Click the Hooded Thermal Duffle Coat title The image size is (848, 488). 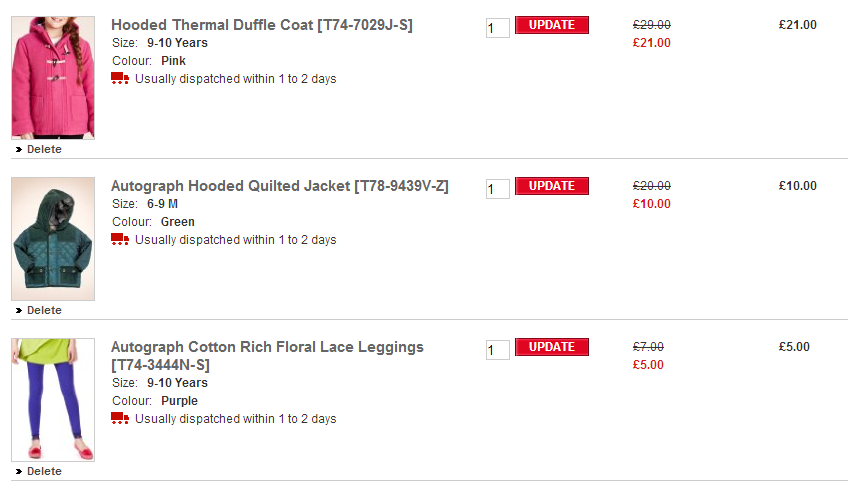point(261,25)
